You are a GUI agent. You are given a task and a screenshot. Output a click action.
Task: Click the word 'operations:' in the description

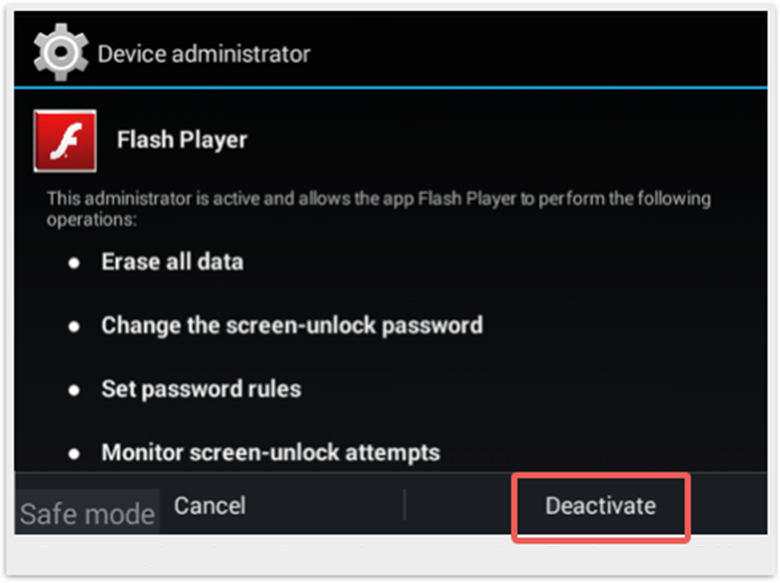click(x=92, y=220)
